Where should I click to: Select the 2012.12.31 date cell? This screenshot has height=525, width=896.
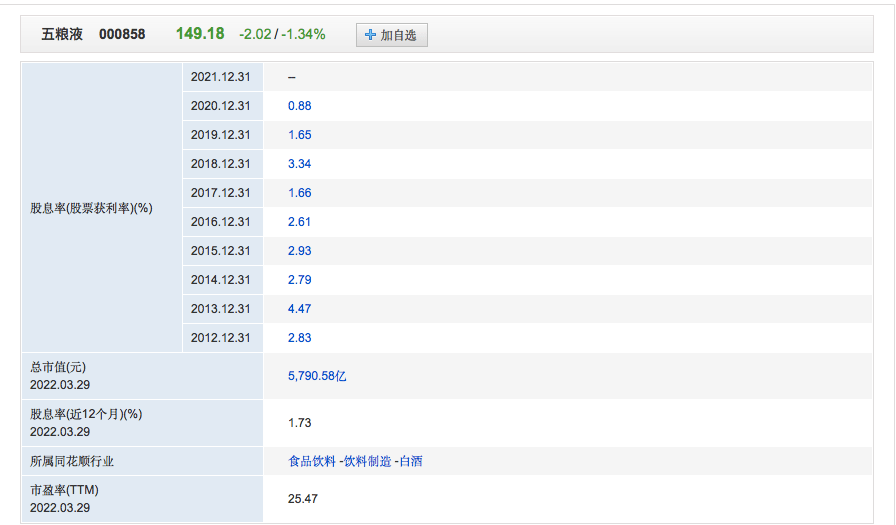pyautogui.click(x=223, y=338)
